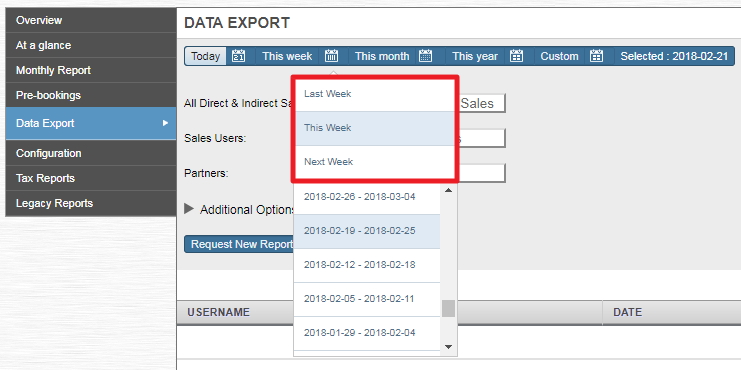Click the week list scrollbar thumb

(x=448, y=309)
